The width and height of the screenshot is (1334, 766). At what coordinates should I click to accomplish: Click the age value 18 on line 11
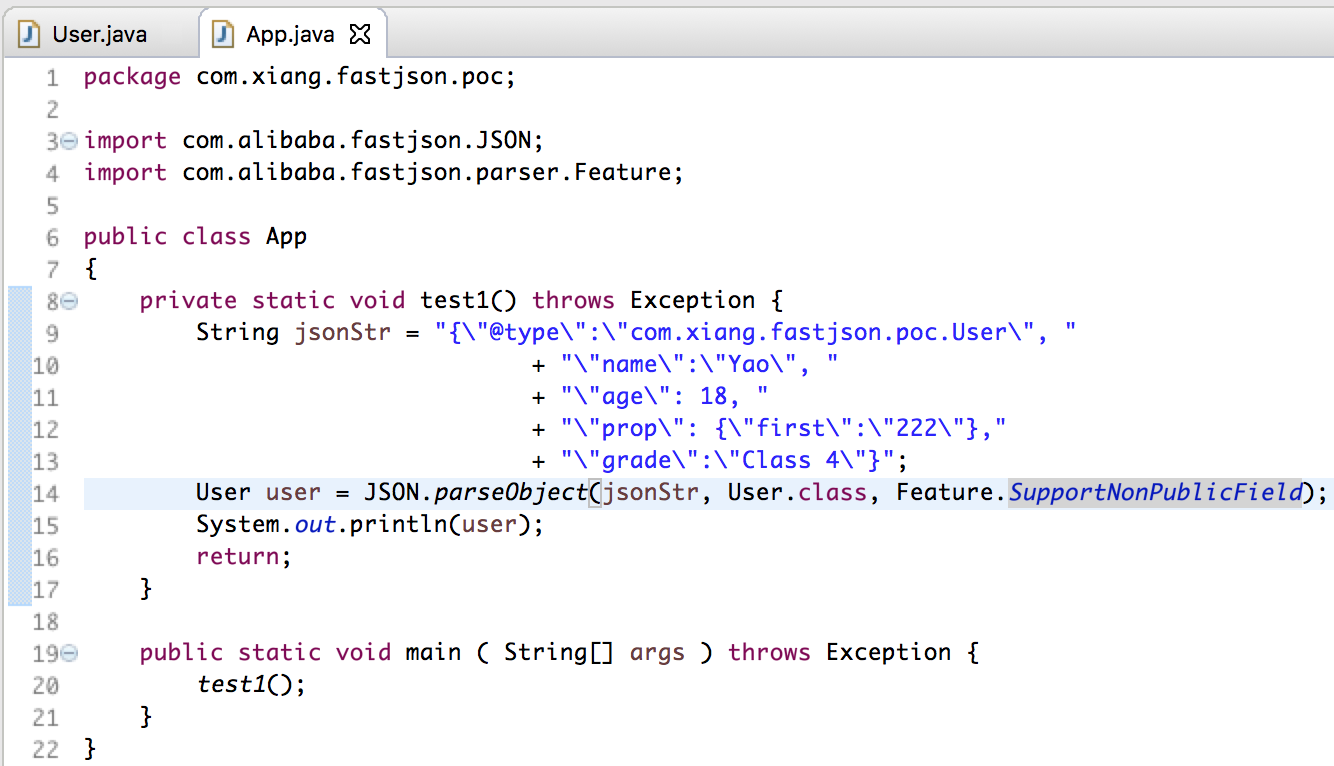point(714,397)
